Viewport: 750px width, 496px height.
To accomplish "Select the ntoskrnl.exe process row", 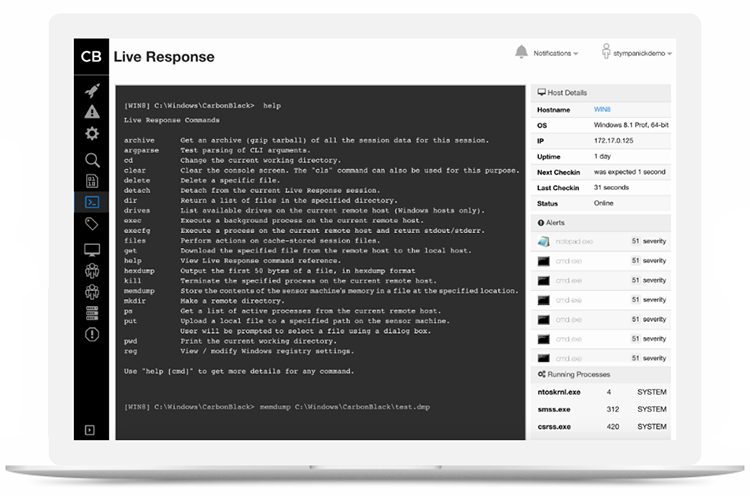I will 601,392.
